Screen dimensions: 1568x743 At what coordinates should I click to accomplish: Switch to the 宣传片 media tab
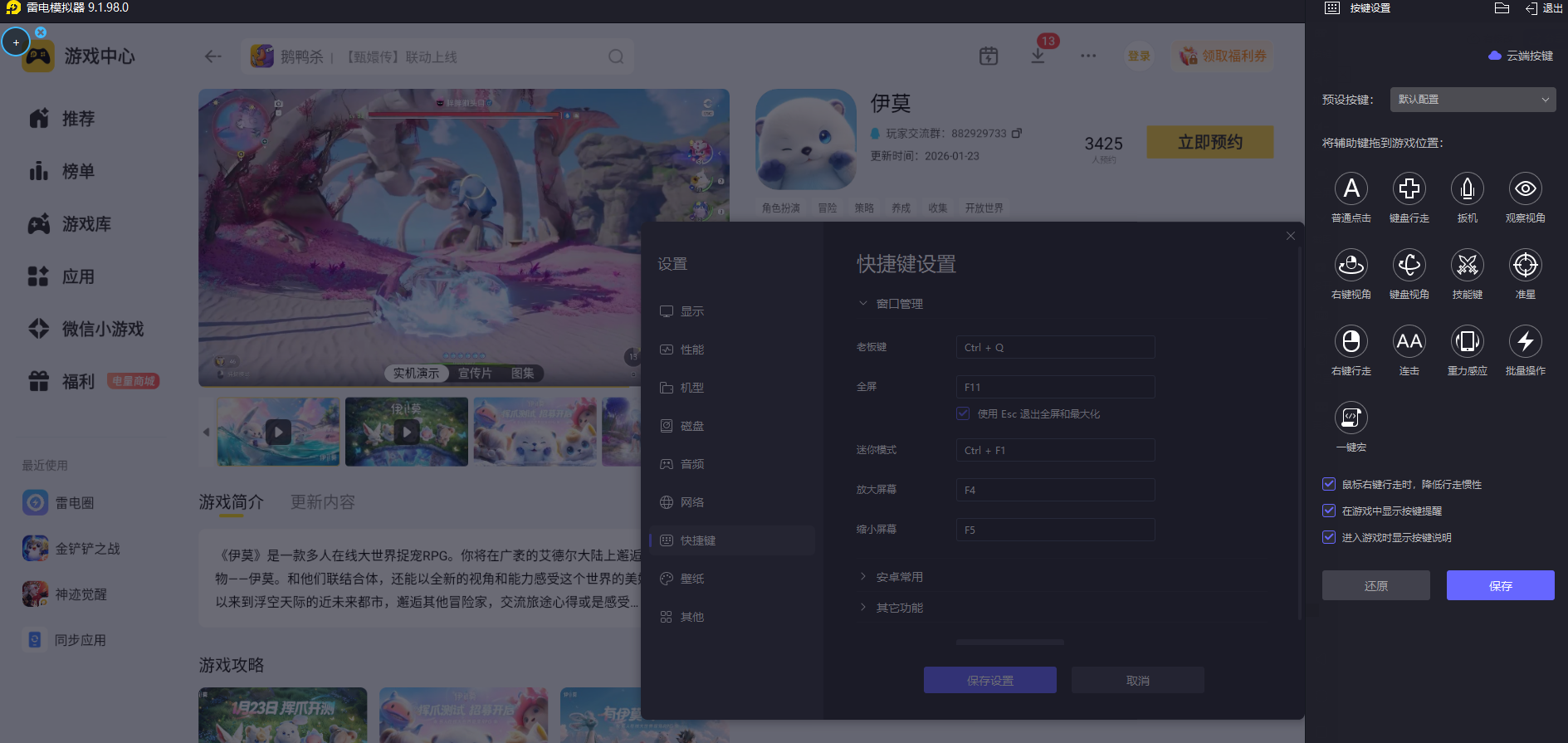pyautogui.click(x=475, y=374)
